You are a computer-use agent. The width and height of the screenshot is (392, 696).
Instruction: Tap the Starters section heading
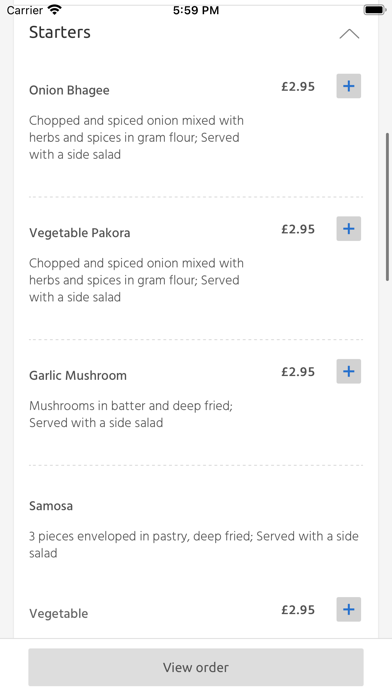click(60, 32)
